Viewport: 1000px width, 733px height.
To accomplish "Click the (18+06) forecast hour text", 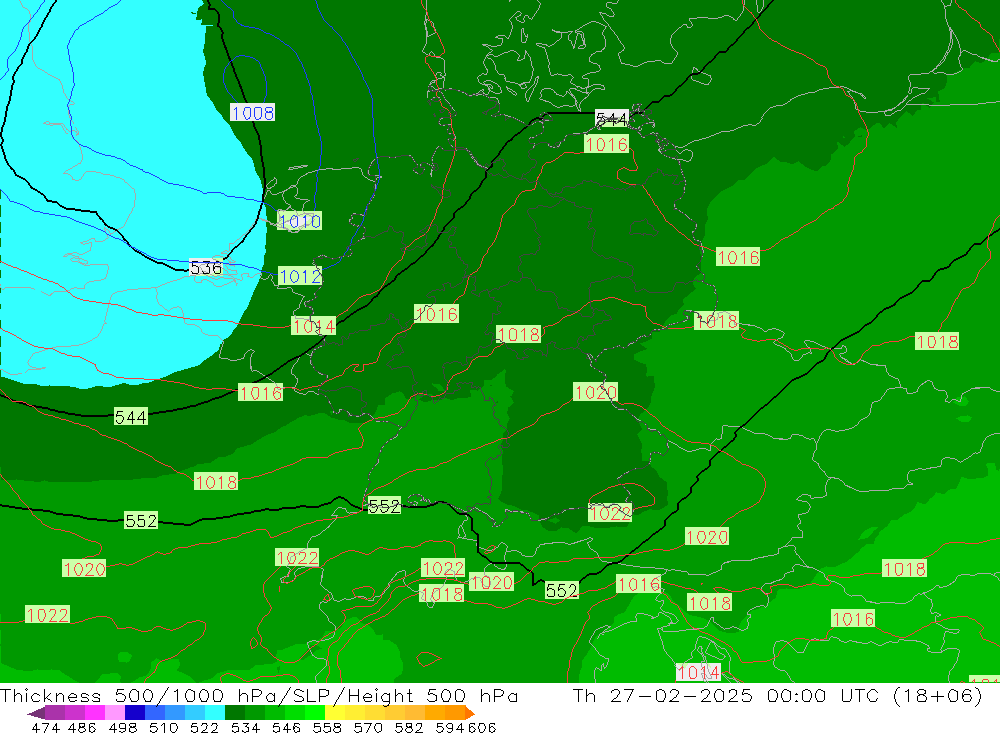I will 938,696.
